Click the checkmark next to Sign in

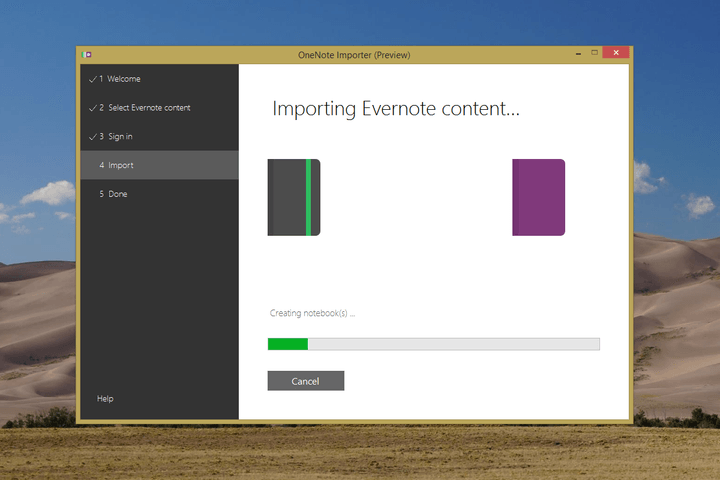pos(93,136)
